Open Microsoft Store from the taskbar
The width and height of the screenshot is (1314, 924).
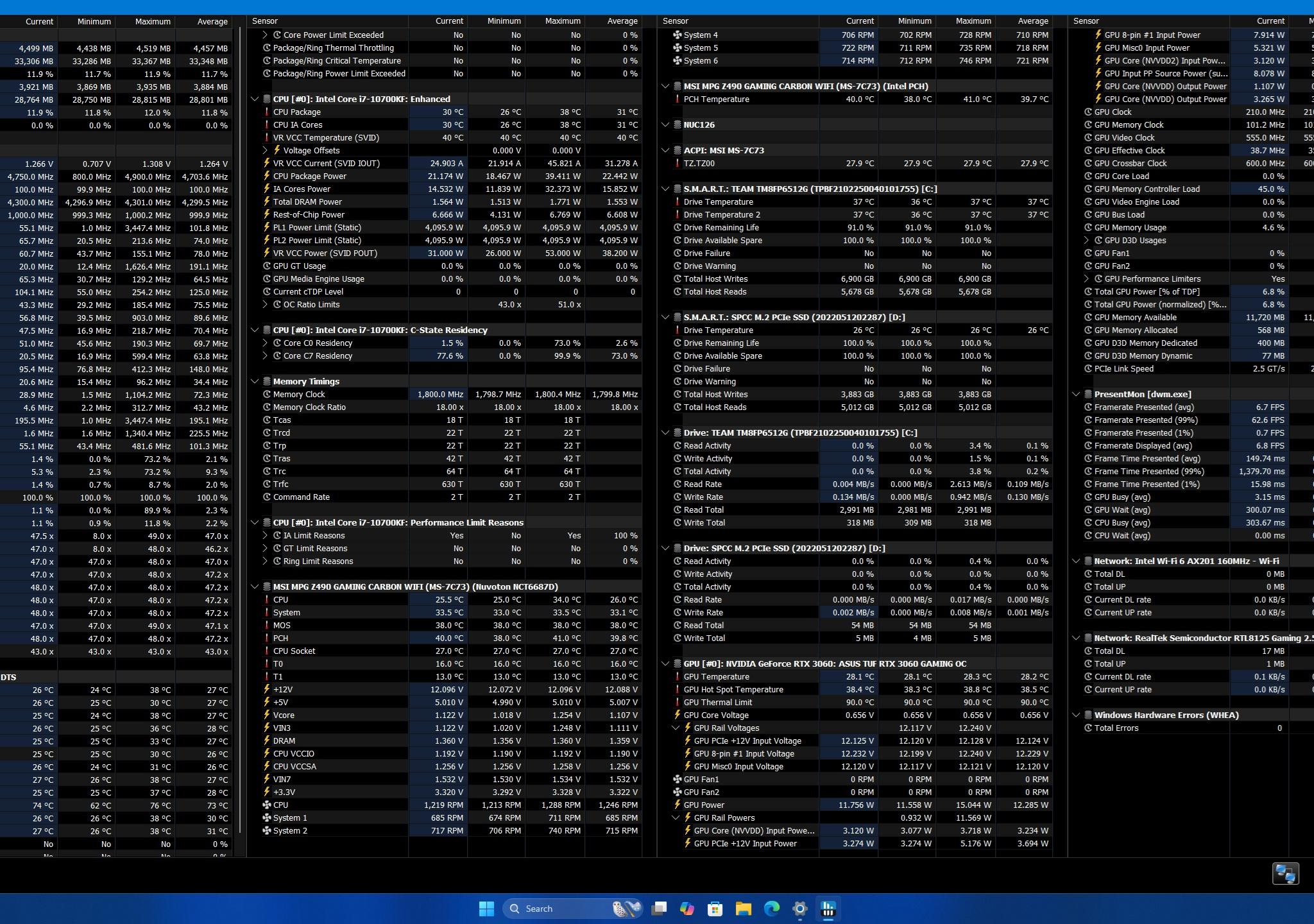point(715,908)
